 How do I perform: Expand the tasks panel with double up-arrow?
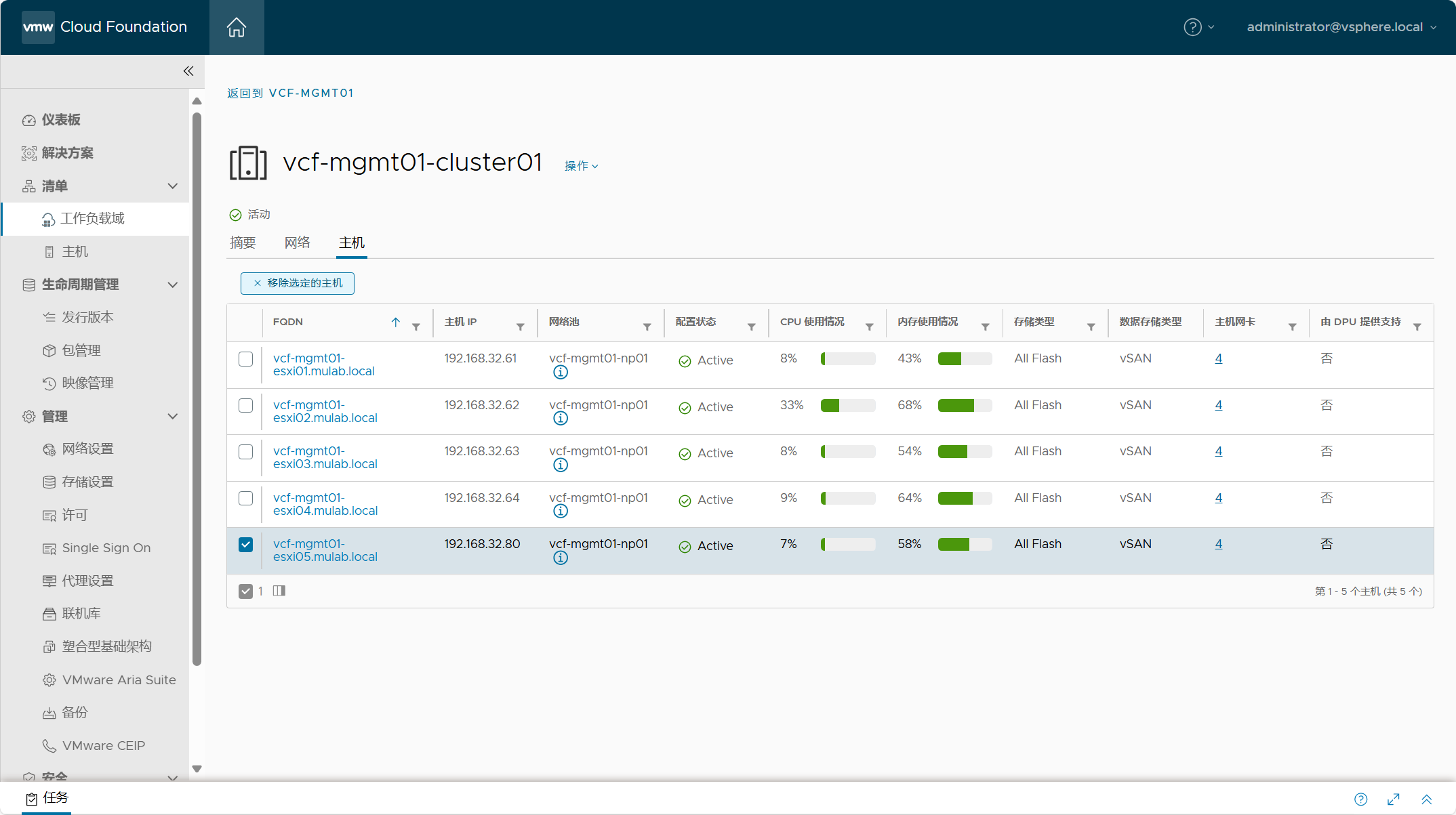1427,799
